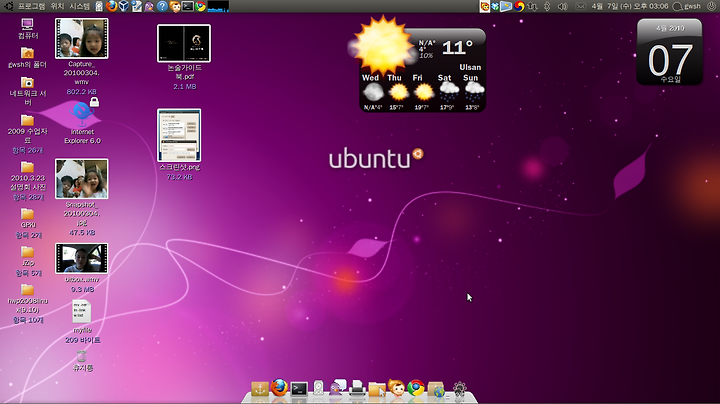720x404 pixels.
Task: Click the Dropbox tray icon
Action: pyautogui.click(x=495, y=6)
